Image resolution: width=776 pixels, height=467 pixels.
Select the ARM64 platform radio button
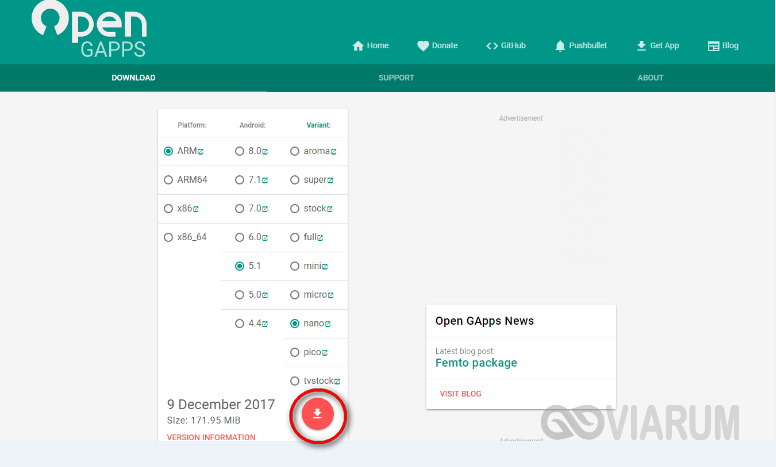tap(168, 180)
